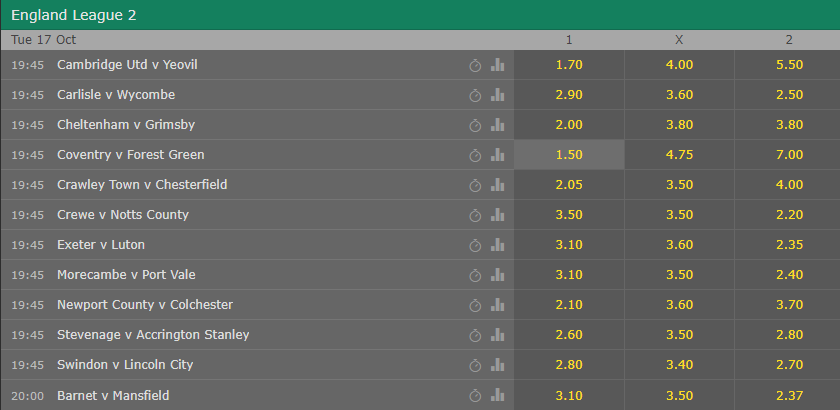Select Coventry home win odds 1.50
The width and height of the screenshot is (840, 410).
click(x=569, y=155)
